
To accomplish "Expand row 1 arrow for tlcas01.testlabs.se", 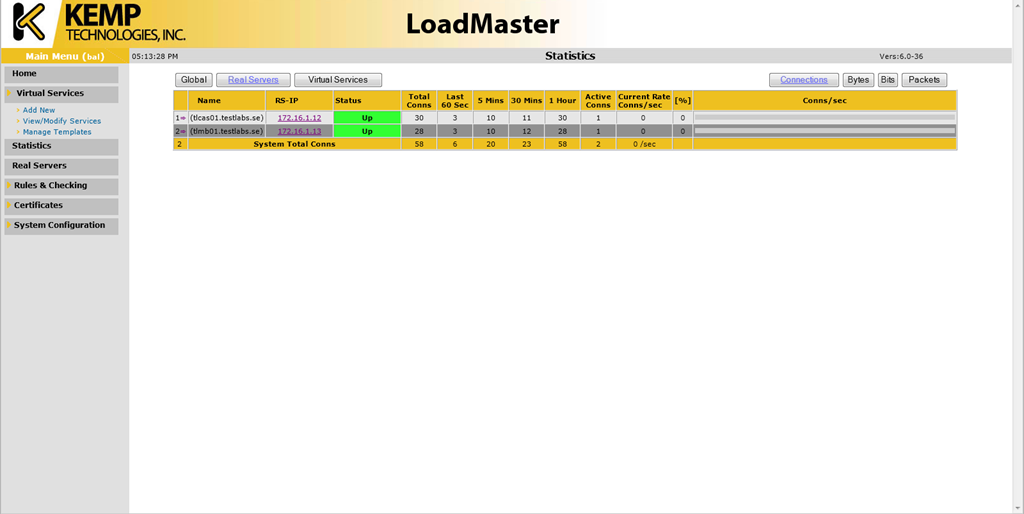I will [184, 118].
